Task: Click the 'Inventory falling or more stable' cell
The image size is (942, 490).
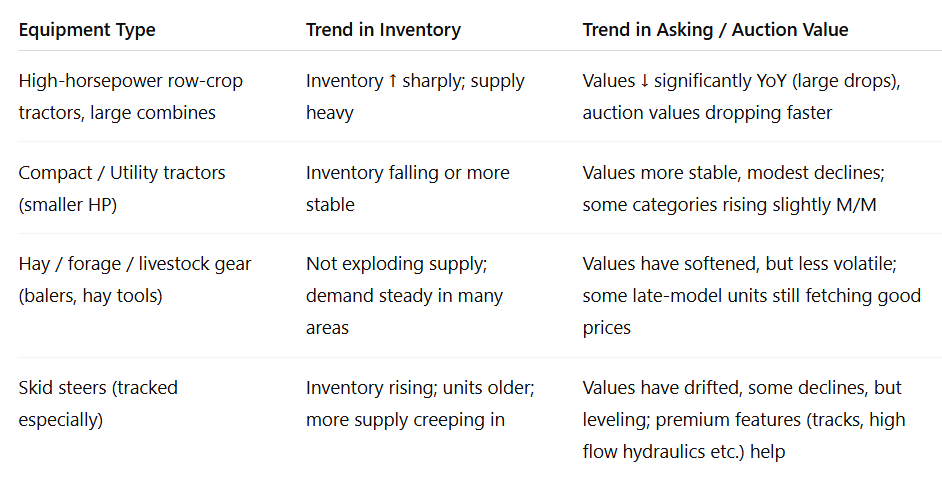Action: click(x=407, y=188)
